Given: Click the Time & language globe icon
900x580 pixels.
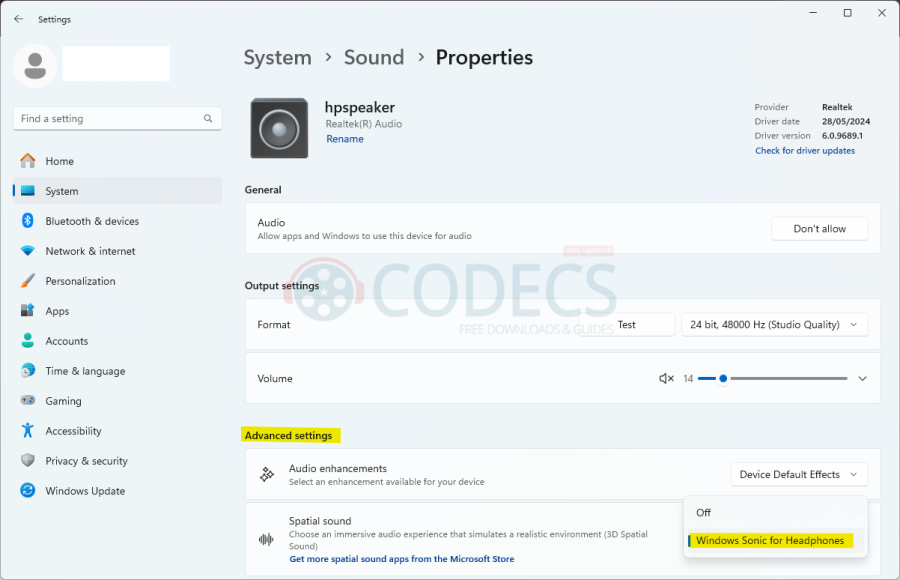Looking at the screenshot, I should click(28, 370).
